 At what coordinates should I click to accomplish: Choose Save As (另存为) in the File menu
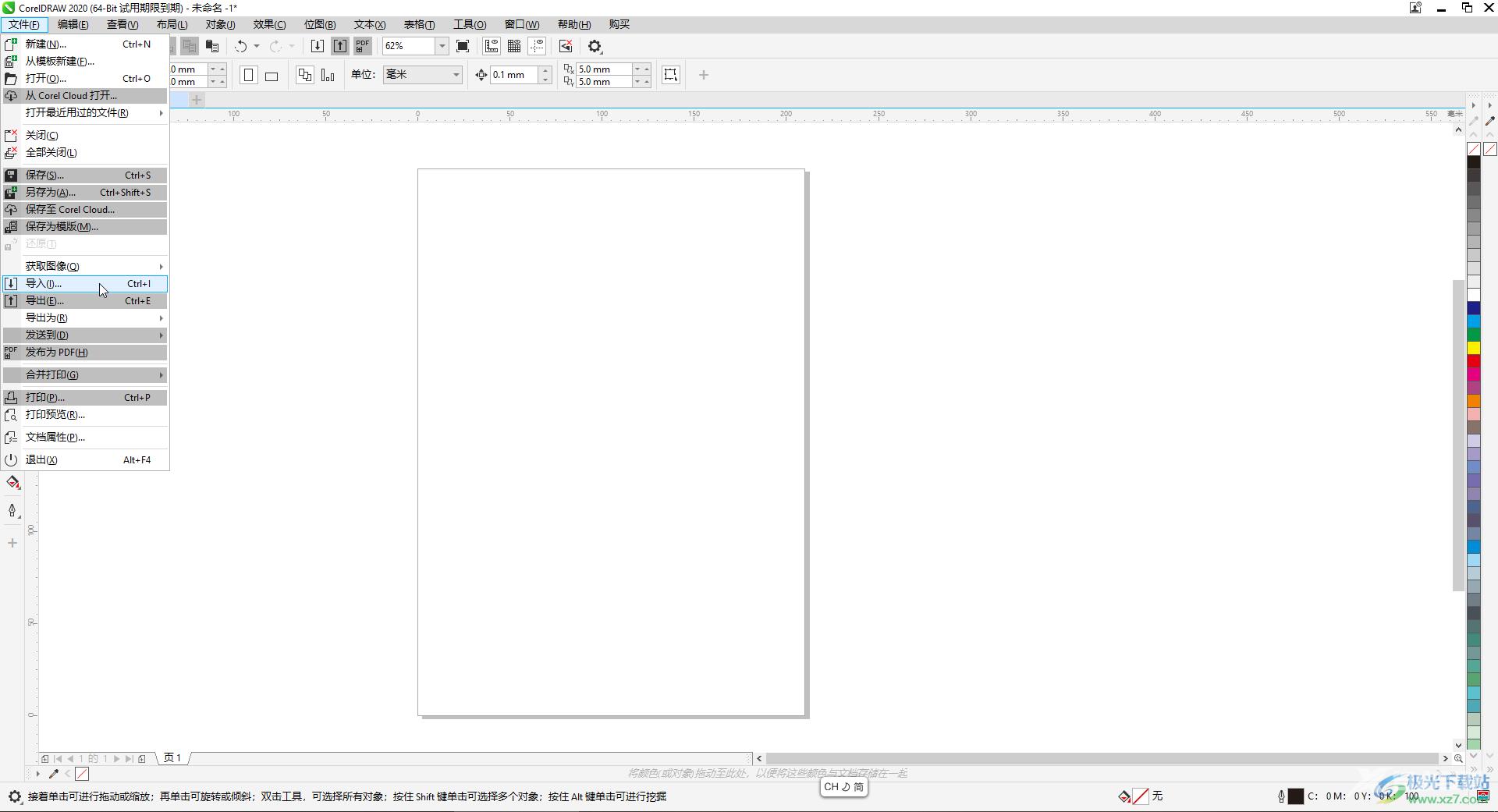[85, 193]
